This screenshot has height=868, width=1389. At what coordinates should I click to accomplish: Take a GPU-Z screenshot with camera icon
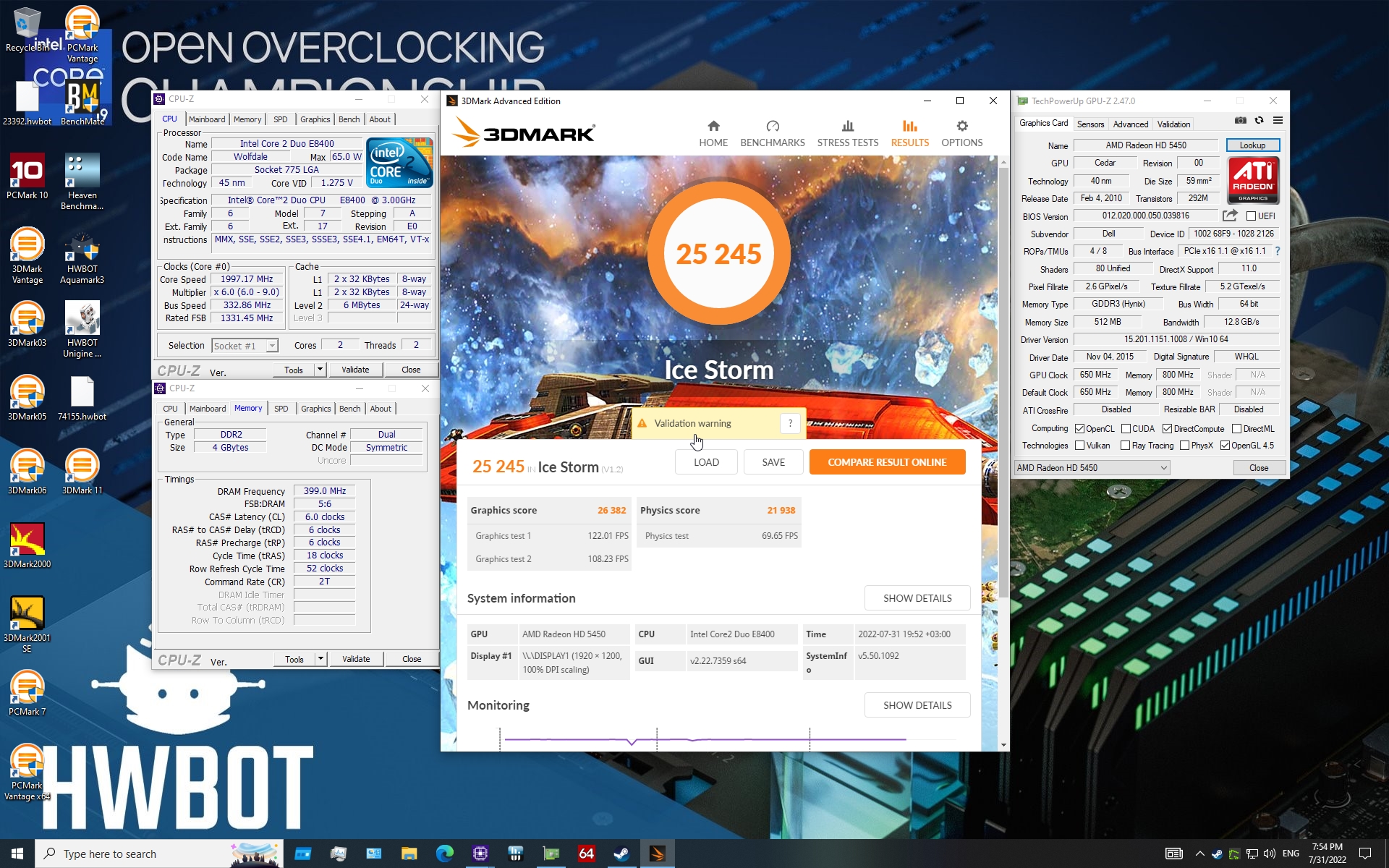[x=1240, y=120]
